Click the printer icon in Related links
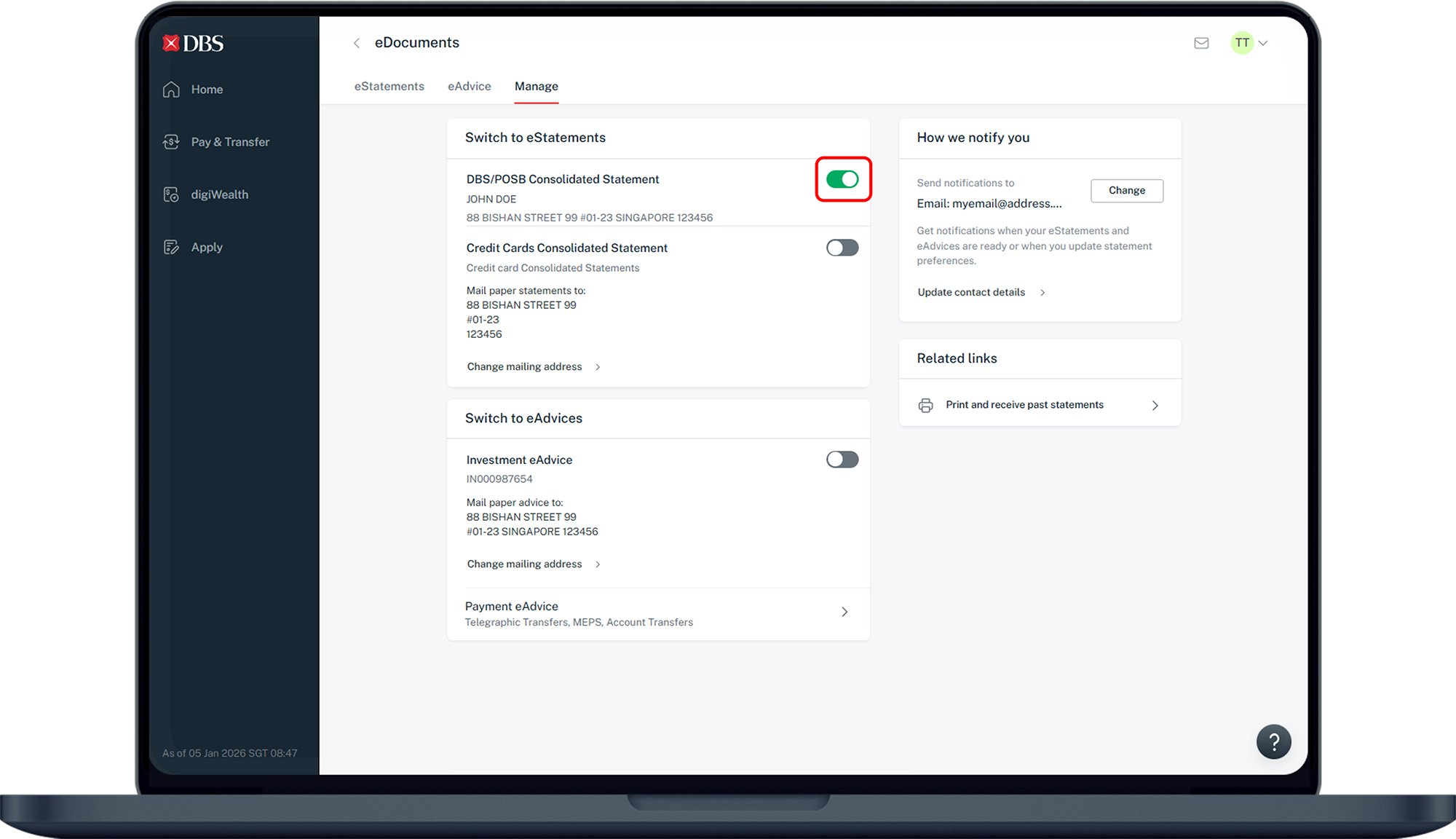This screenshot has height=839, width=1456. pyautogui.click(x=925, y=405)
